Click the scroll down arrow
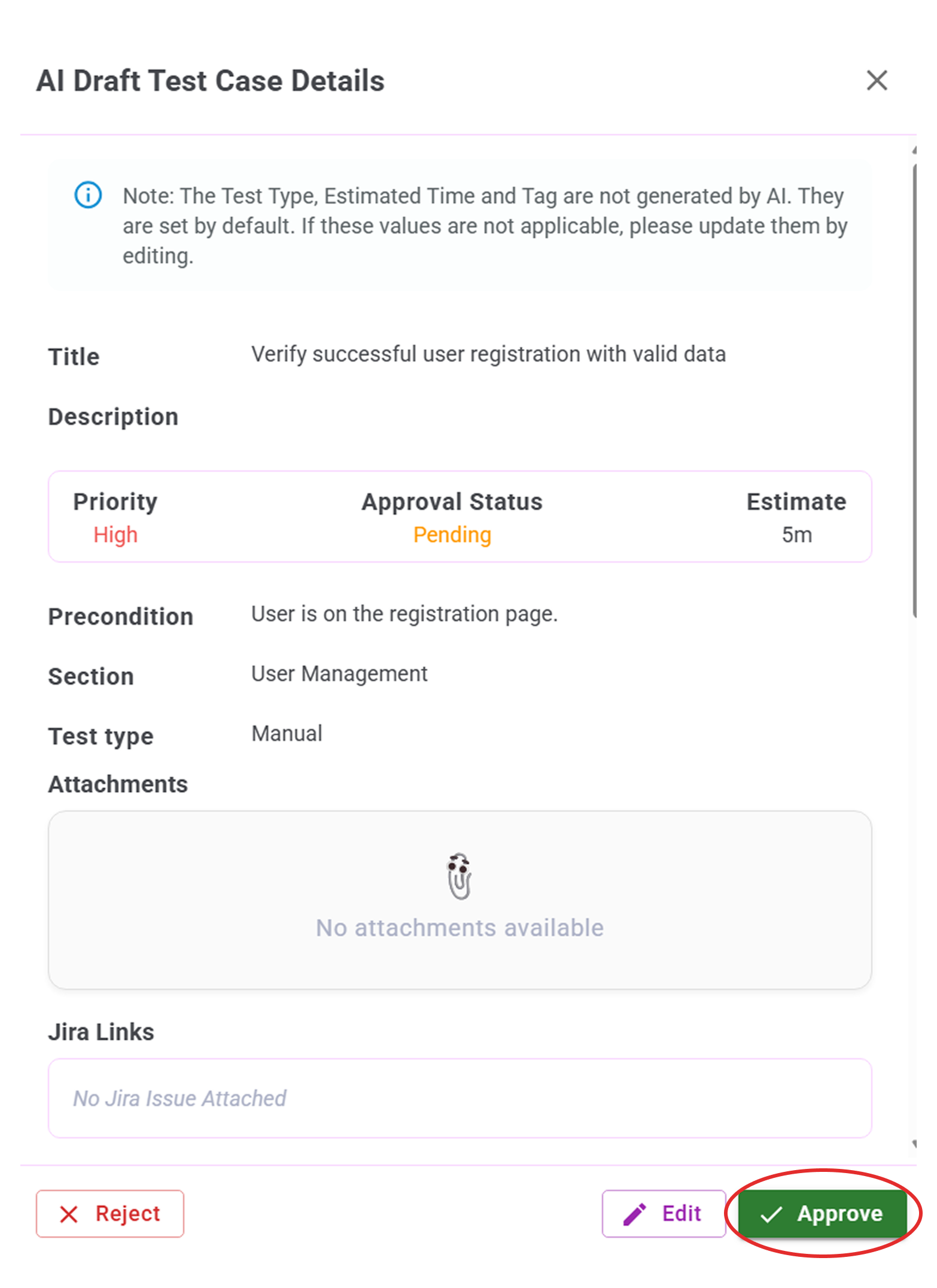 point(914,1144)
